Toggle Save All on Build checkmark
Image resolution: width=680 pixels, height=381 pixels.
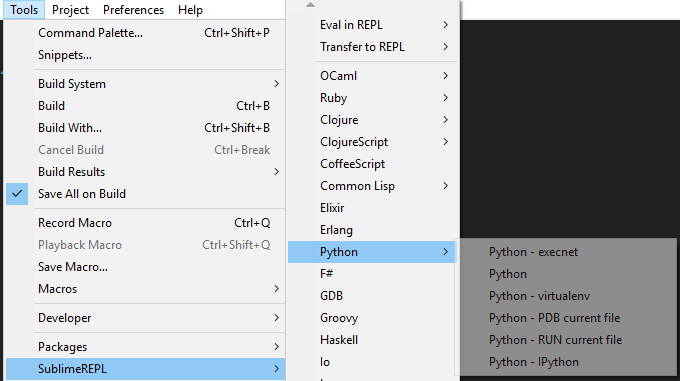(x=145, y=194)
